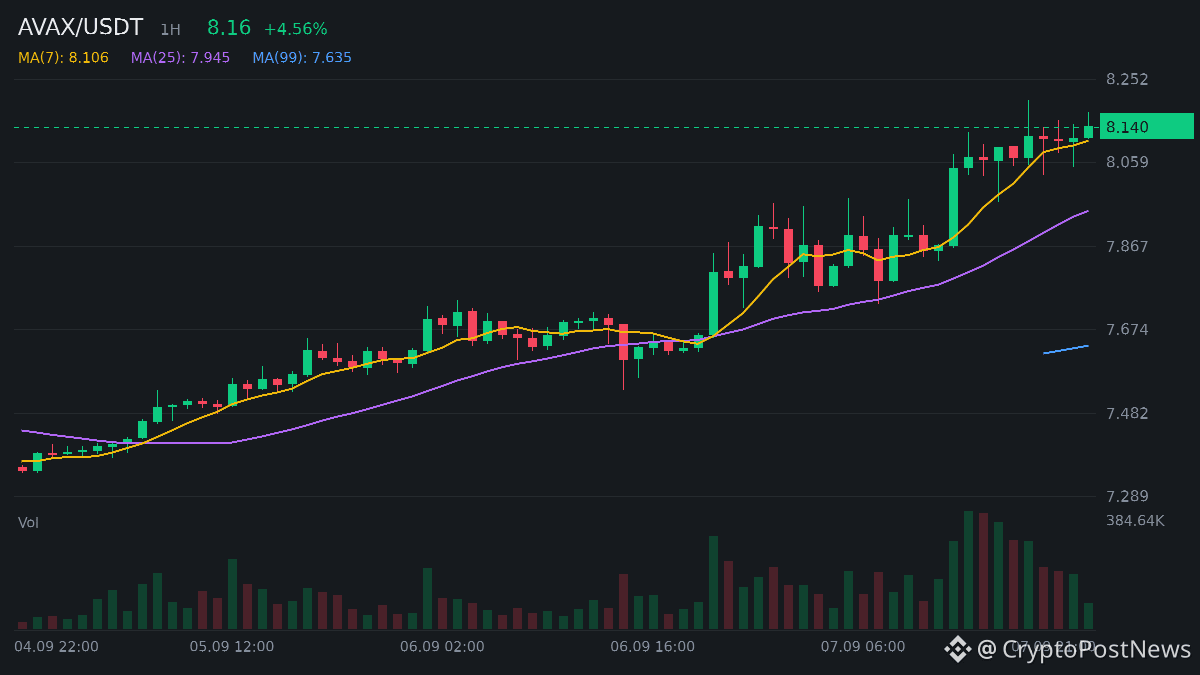Click the +4.56% change percentage

click(x=296, y=30)
